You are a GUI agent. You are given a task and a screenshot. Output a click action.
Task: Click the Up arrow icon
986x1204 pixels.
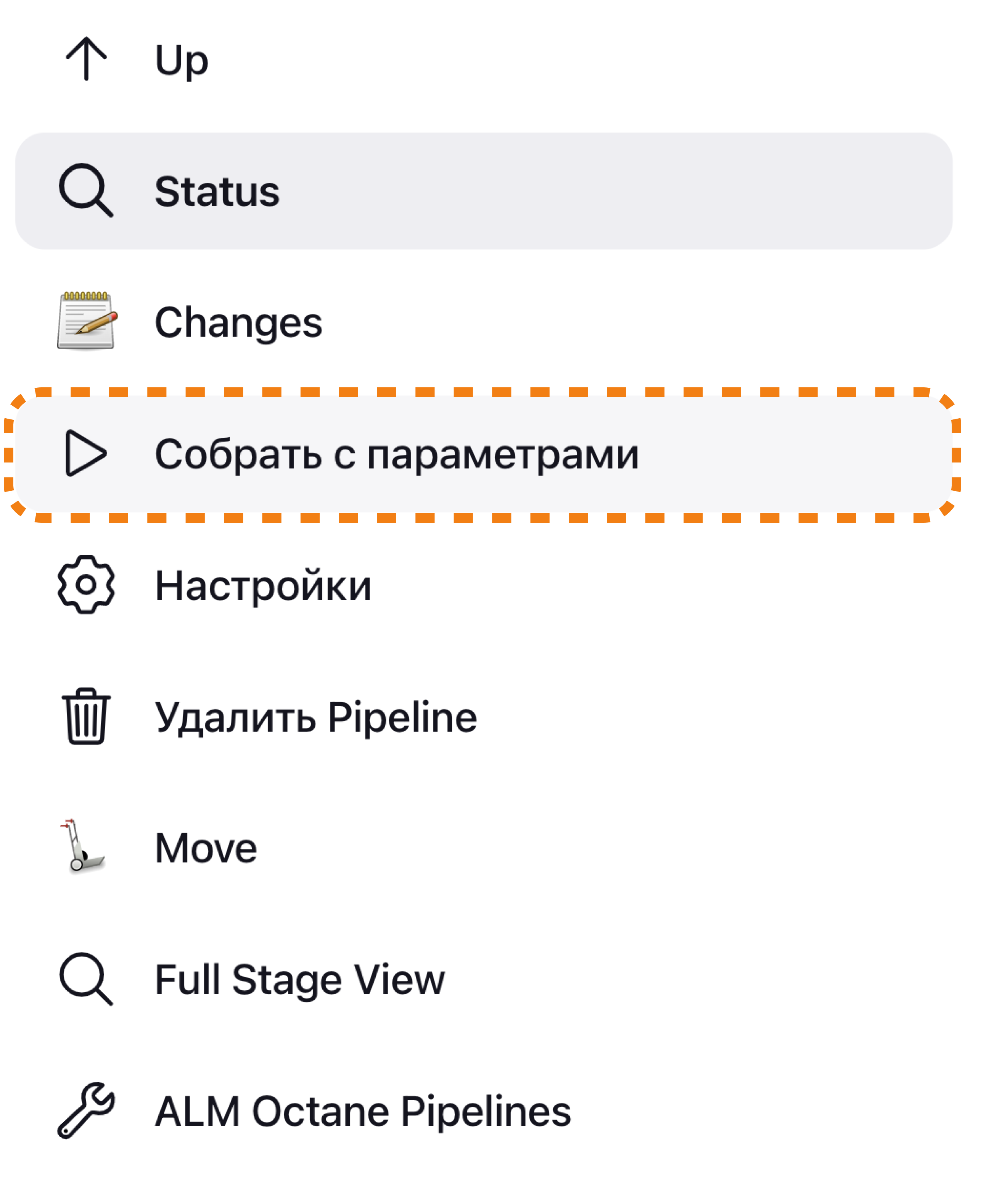[x=86, y=59]
